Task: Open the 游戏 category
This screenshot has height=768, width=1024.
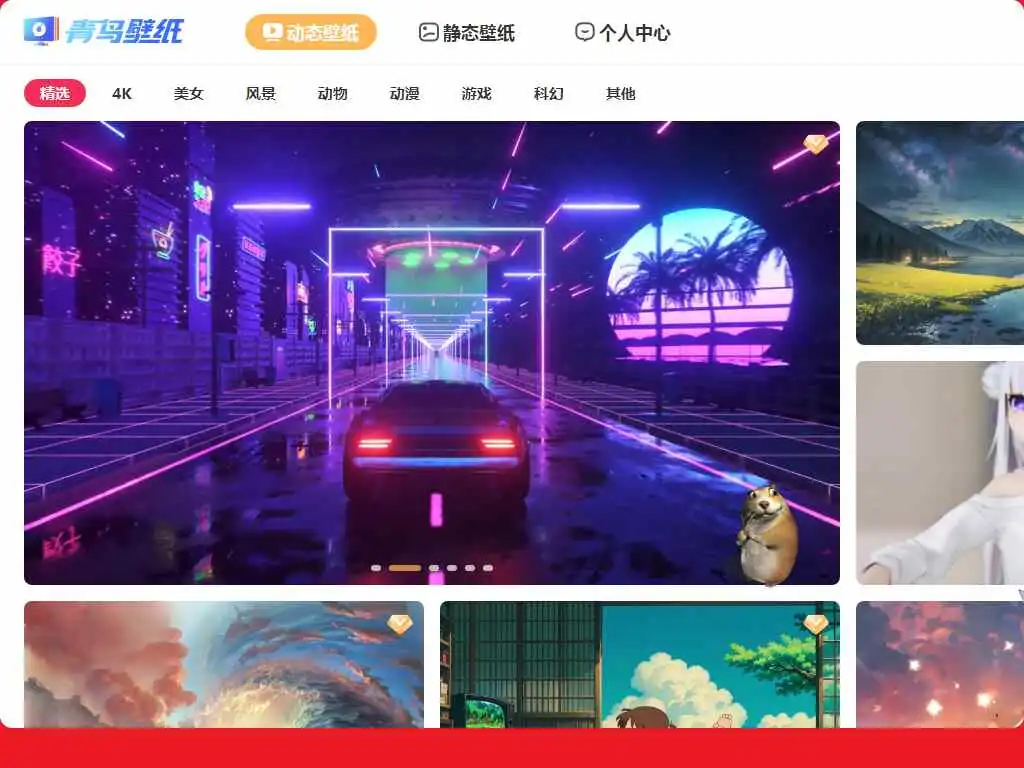Action: tap(476, 93)
